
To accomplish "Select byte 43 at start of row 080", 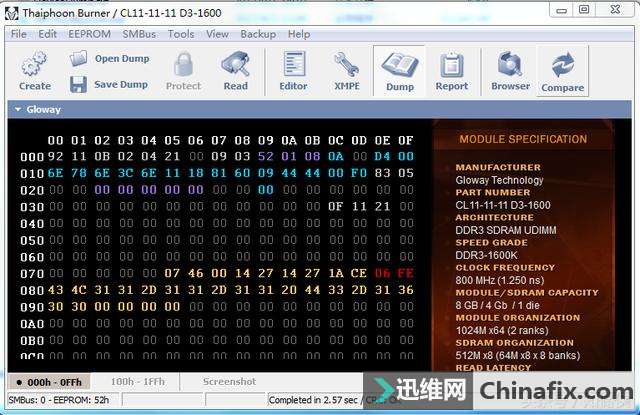I will click(x=56, y=290).
